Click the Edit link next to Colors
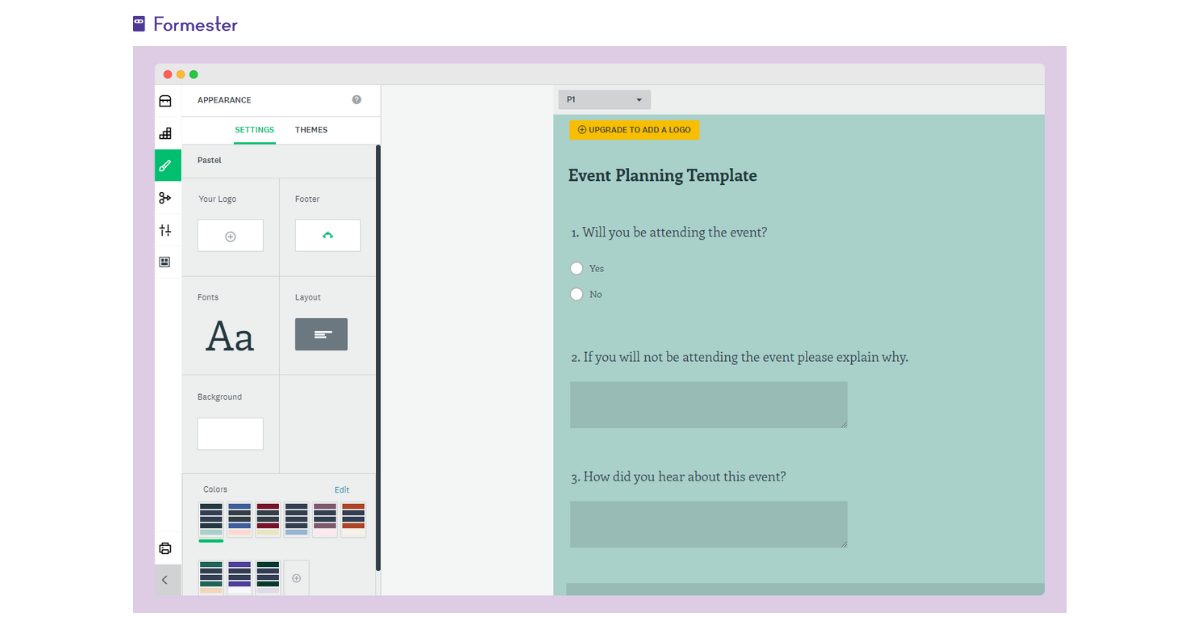Image resolution: width=1200 pixels, height=630 pixels. (x=342, y=489)
